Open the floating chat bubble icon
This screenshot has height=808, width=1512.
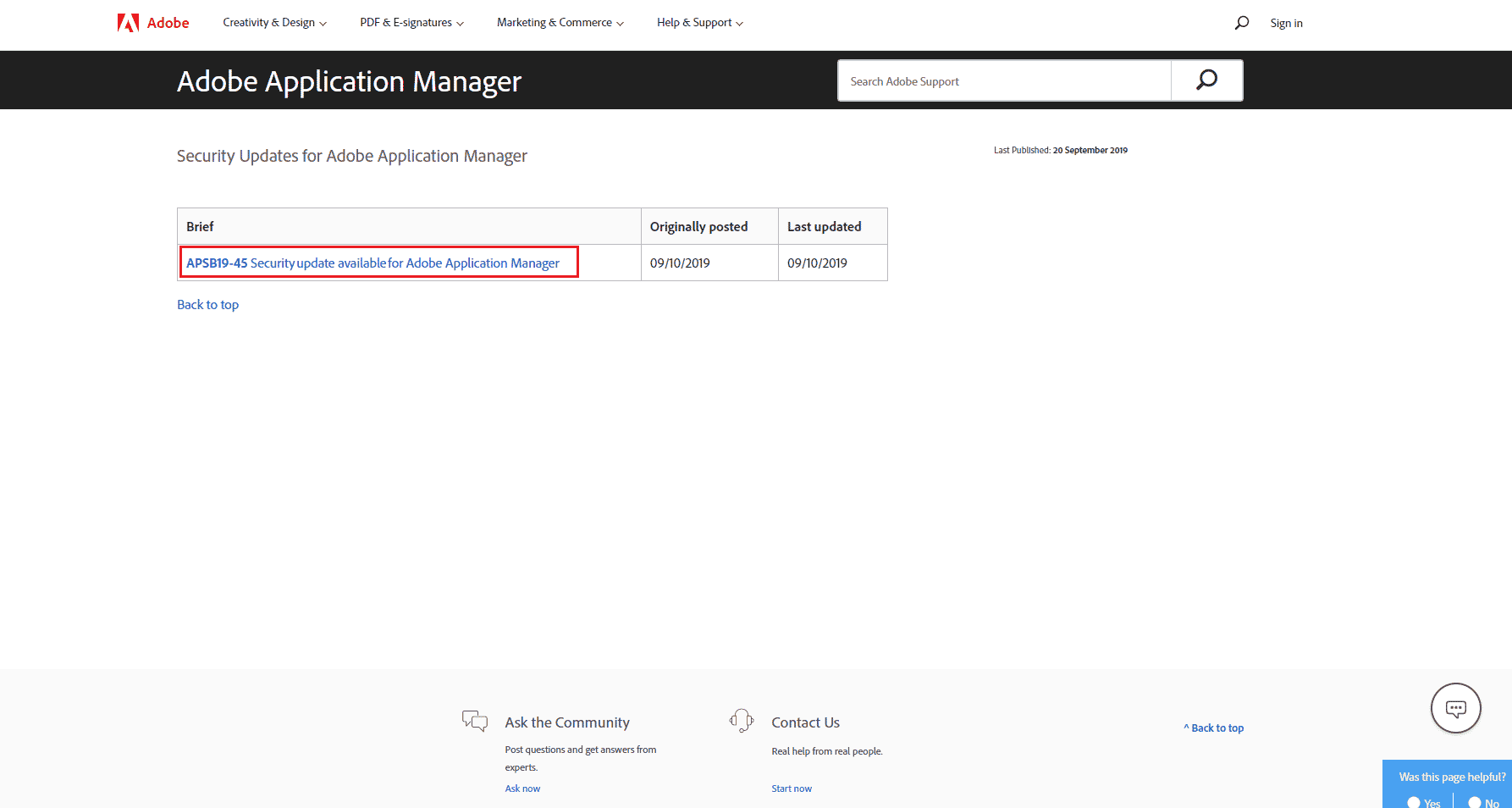click(x=1455, y=708)
